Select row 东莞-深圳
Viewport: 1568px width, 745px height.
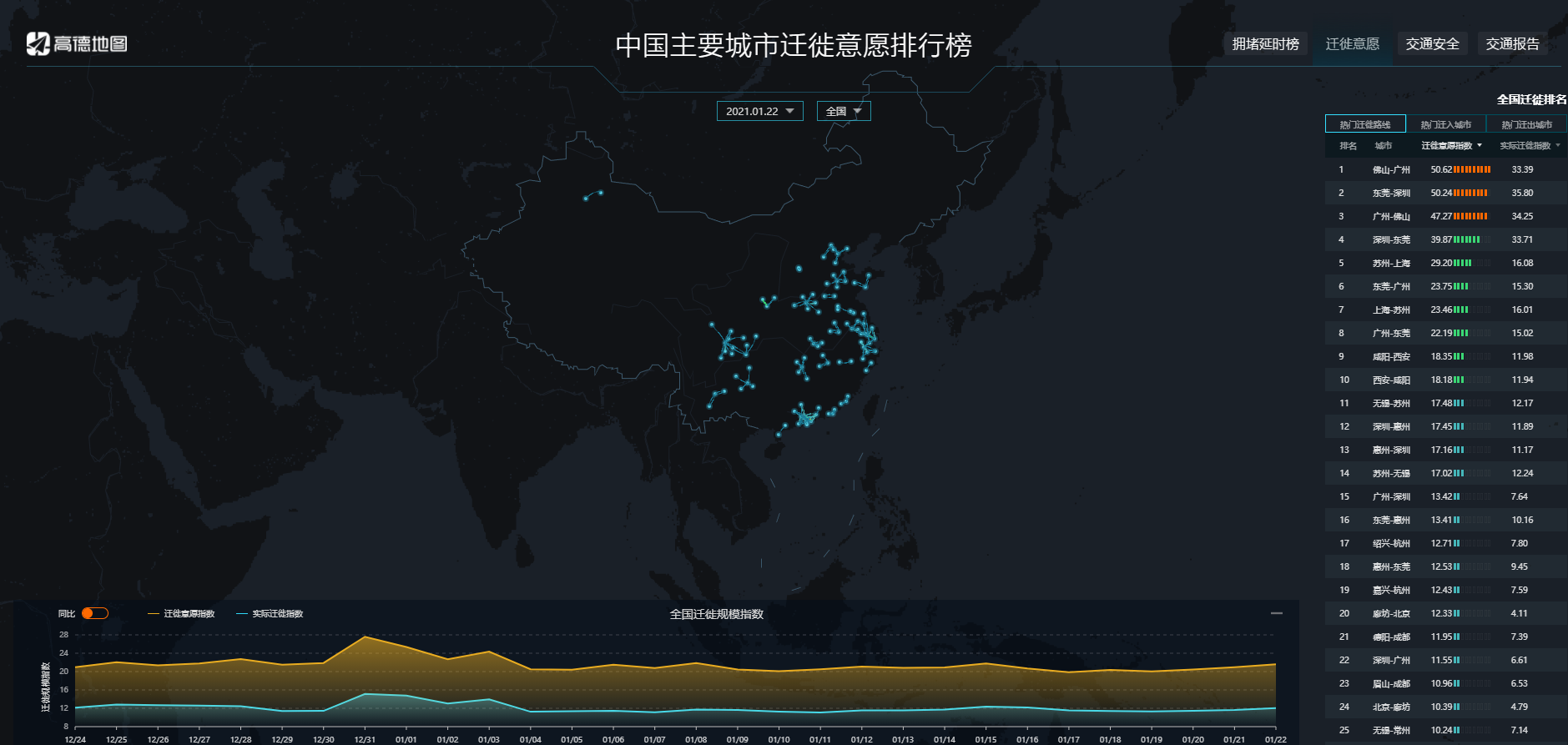click(1446, 193)
